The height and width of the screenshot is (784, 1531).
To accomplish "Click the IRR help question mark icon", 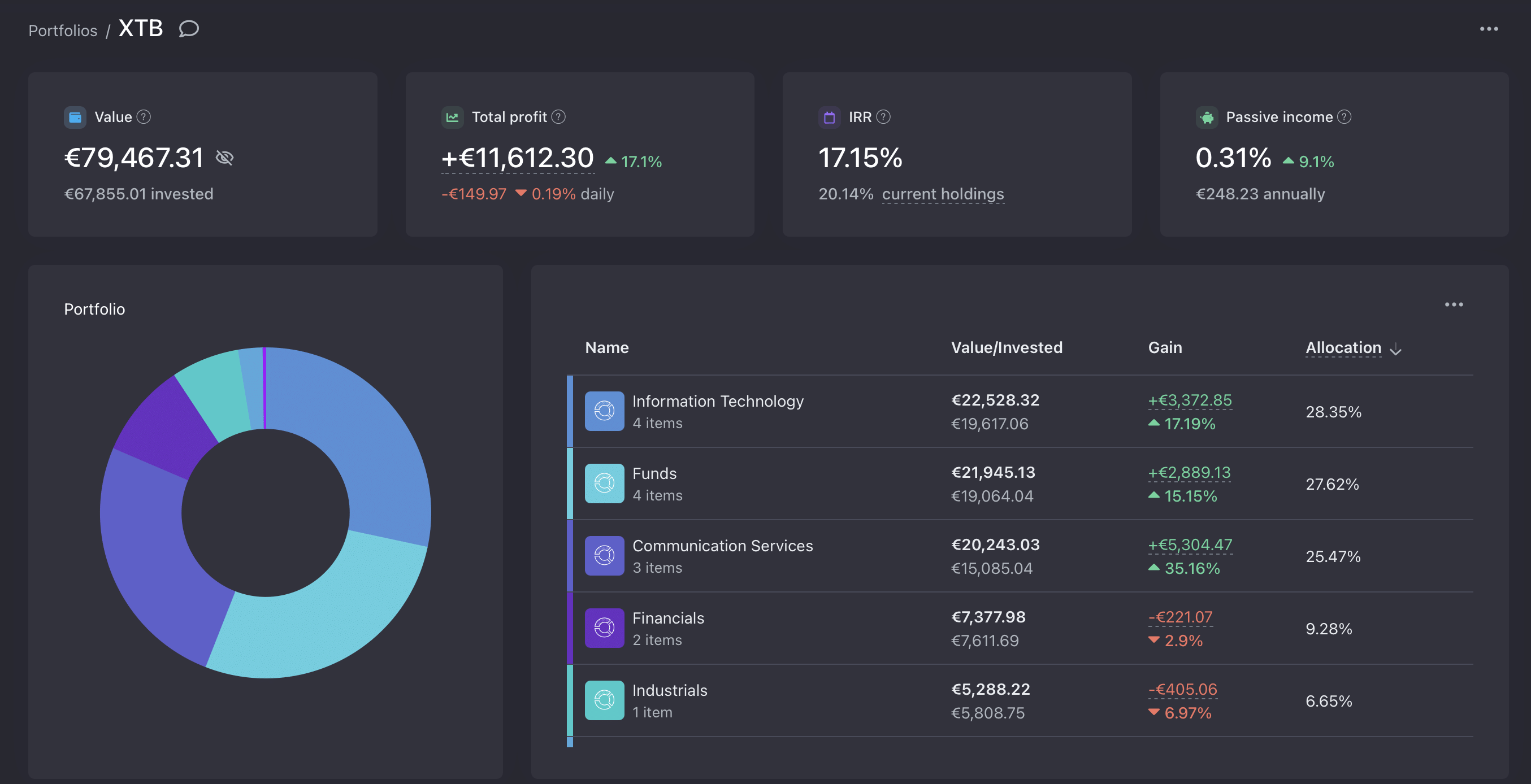I will point(883,117).
